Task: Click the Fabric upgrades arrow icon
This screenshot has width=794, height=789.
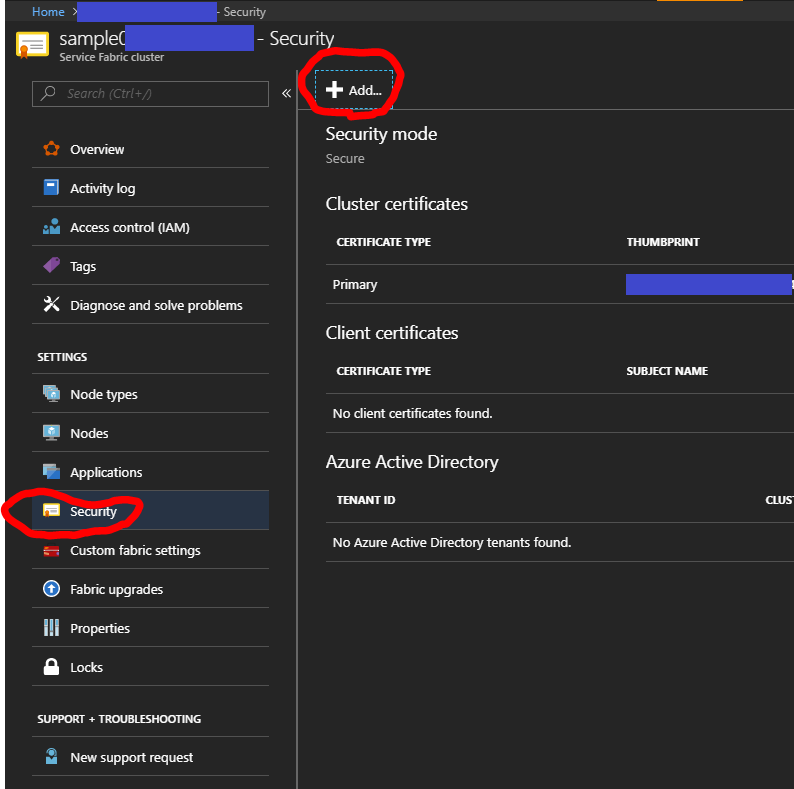Action: (x=51, y=588)
